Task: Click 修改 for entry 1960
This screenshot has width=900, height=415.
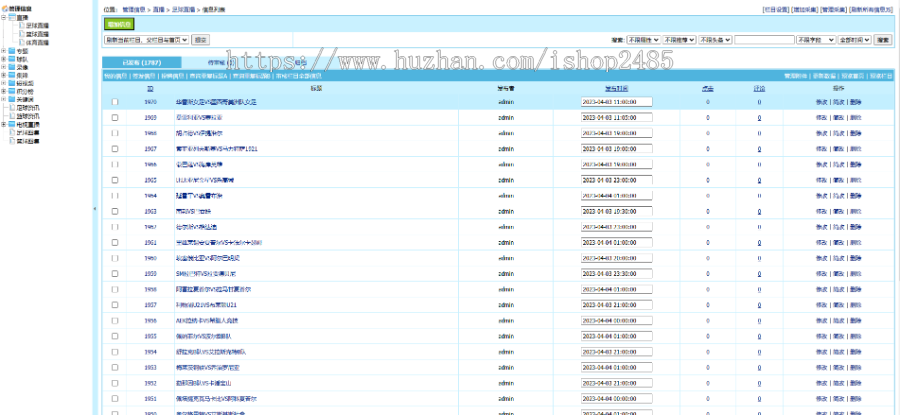Action: (x=821, y=258)
